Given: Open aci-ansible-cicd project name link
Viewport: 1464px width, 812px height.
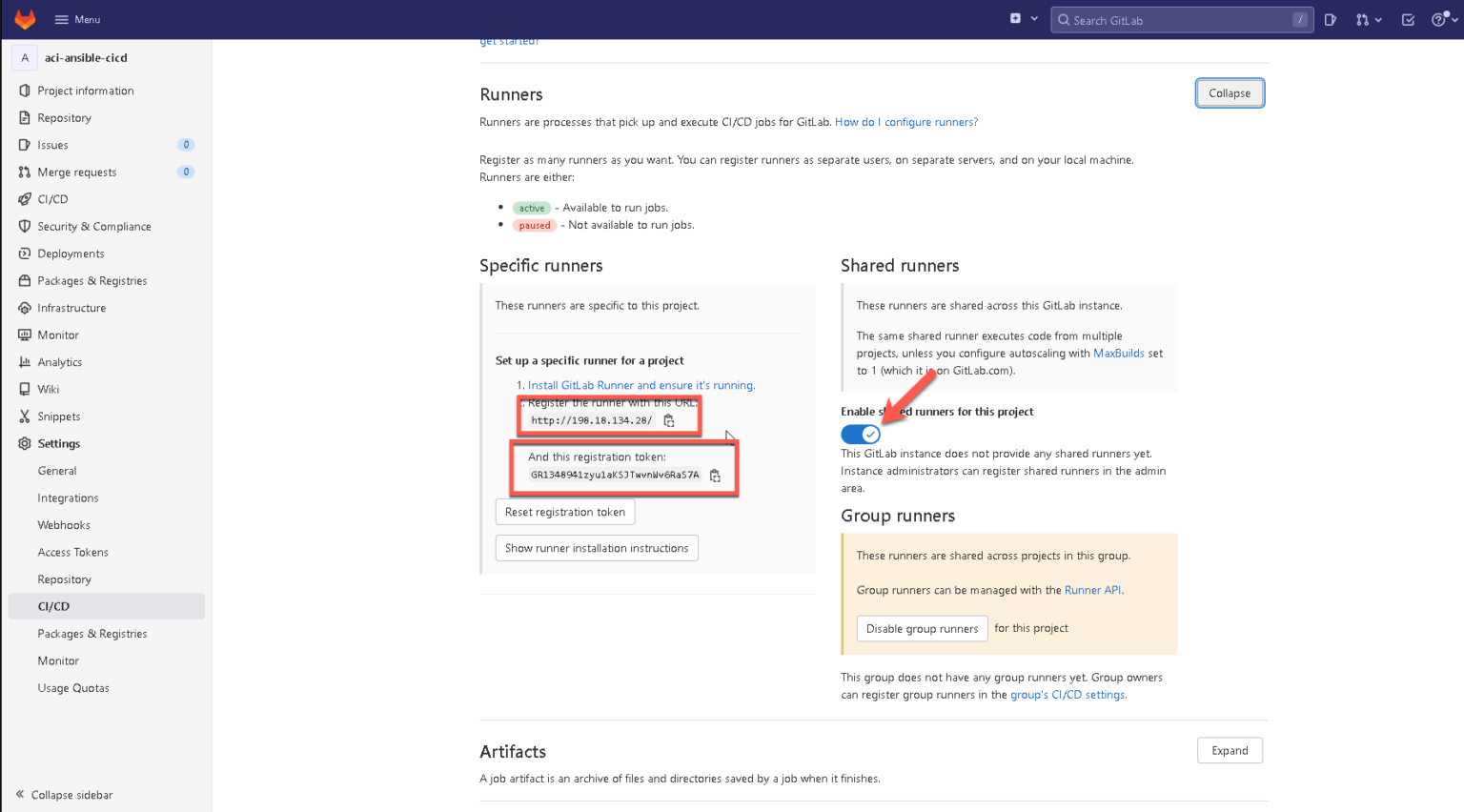Looking at the screenshot, I should (x=86, y=57).
